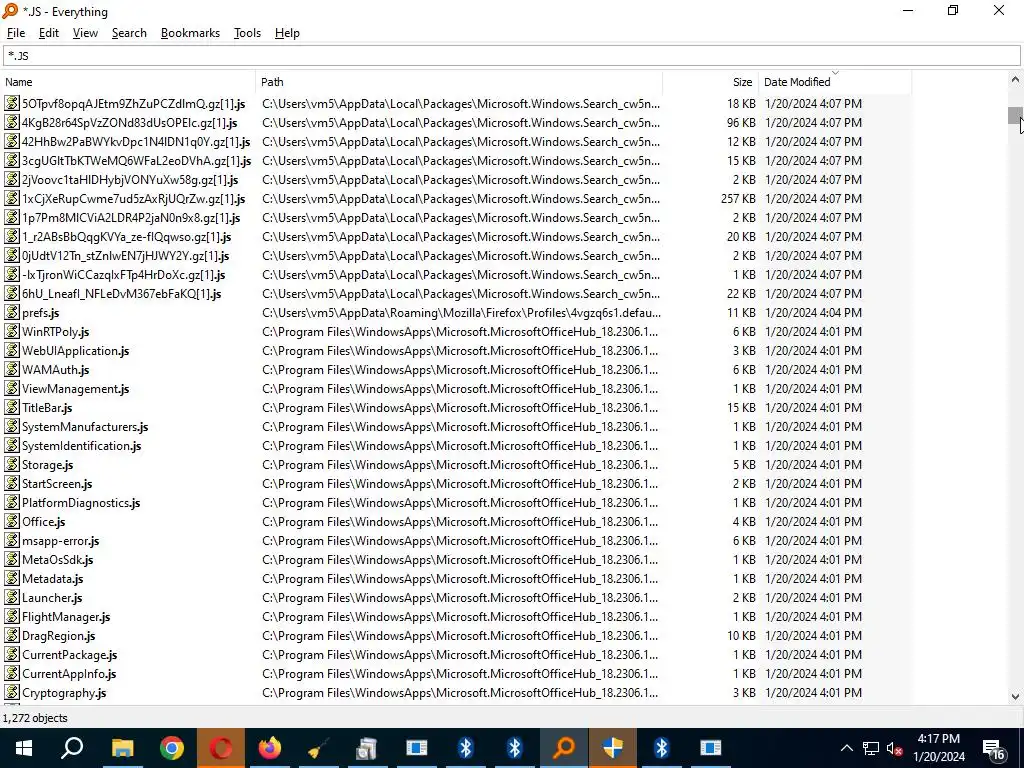Select the JS icon of prefs.js
Image resolution: width=1024 pixels, height=768 pixels.
pos(12,313)
